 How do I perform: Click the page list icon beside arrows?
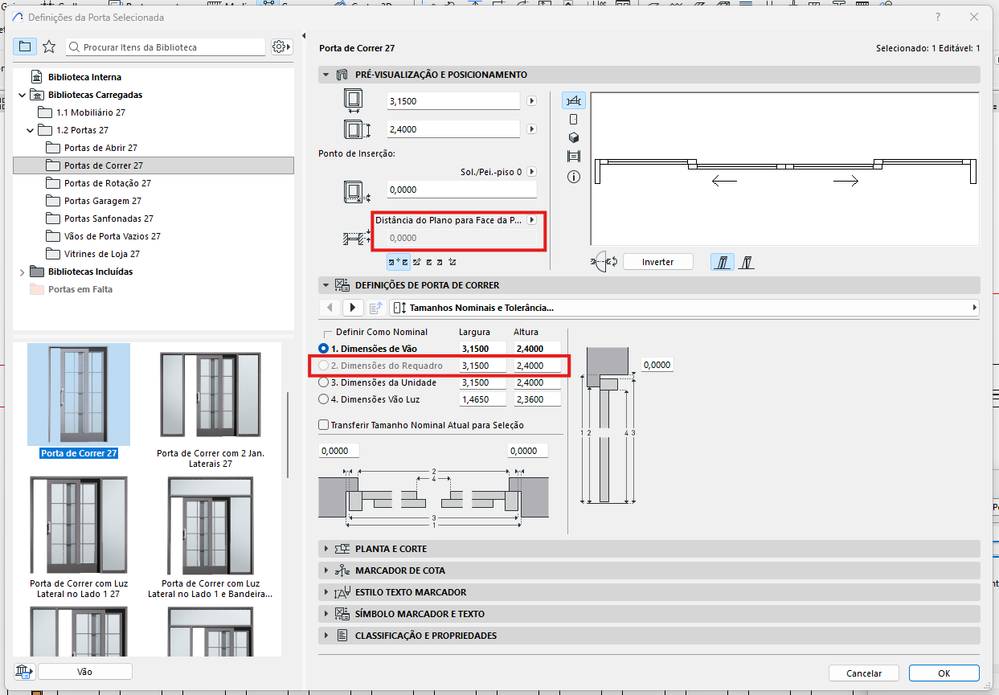376,308
